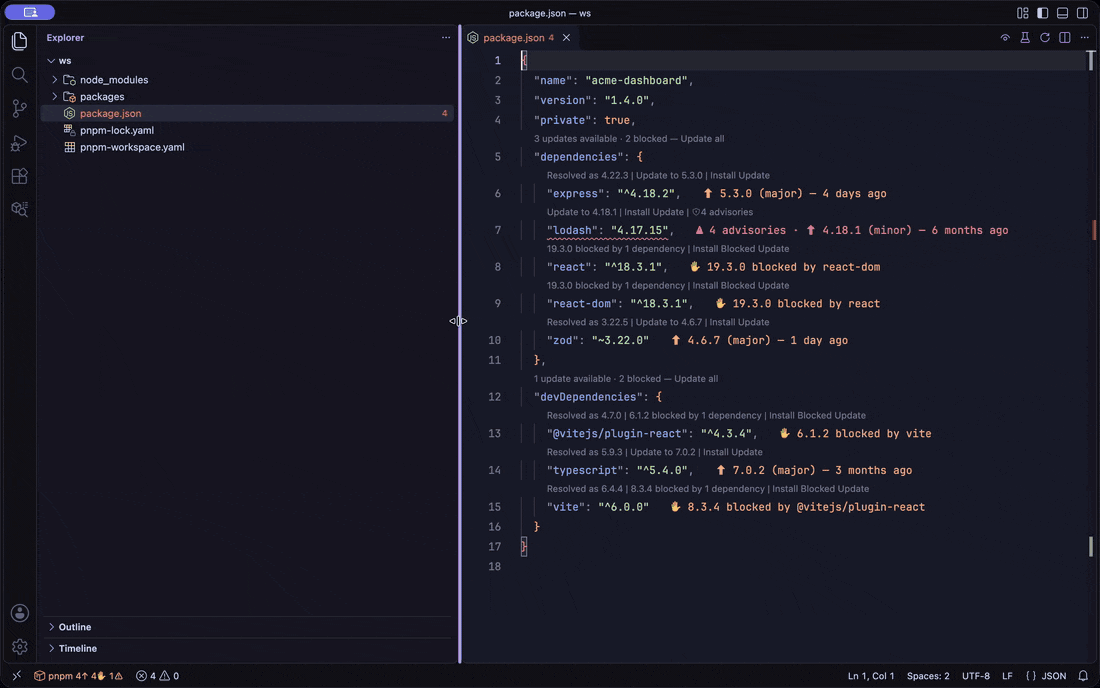
Task: Click Install Update above the typescript line
Action: pyautogui.click(x=733, y=452)
